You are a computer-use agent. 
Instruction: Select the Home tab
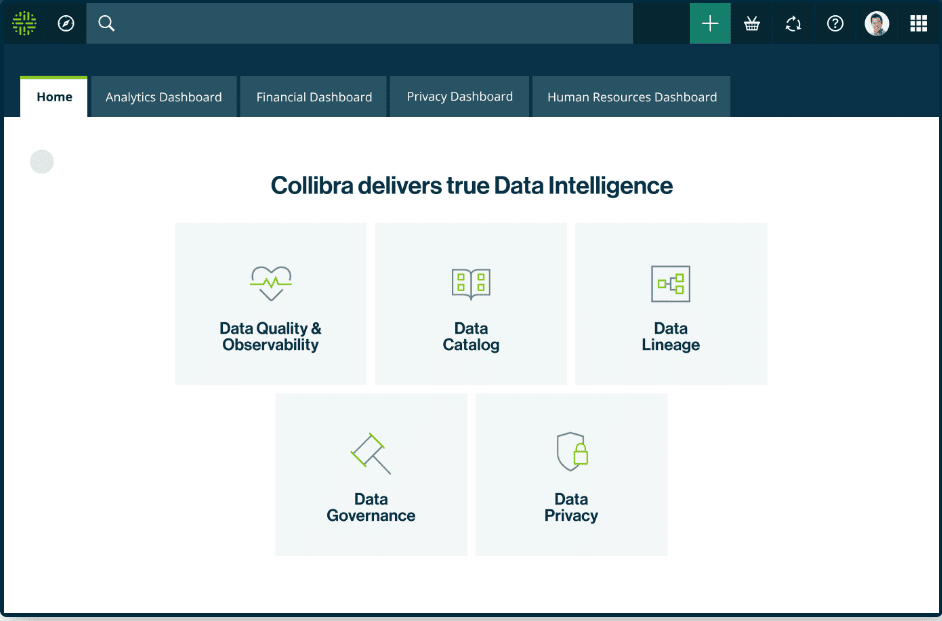point(54,97)
